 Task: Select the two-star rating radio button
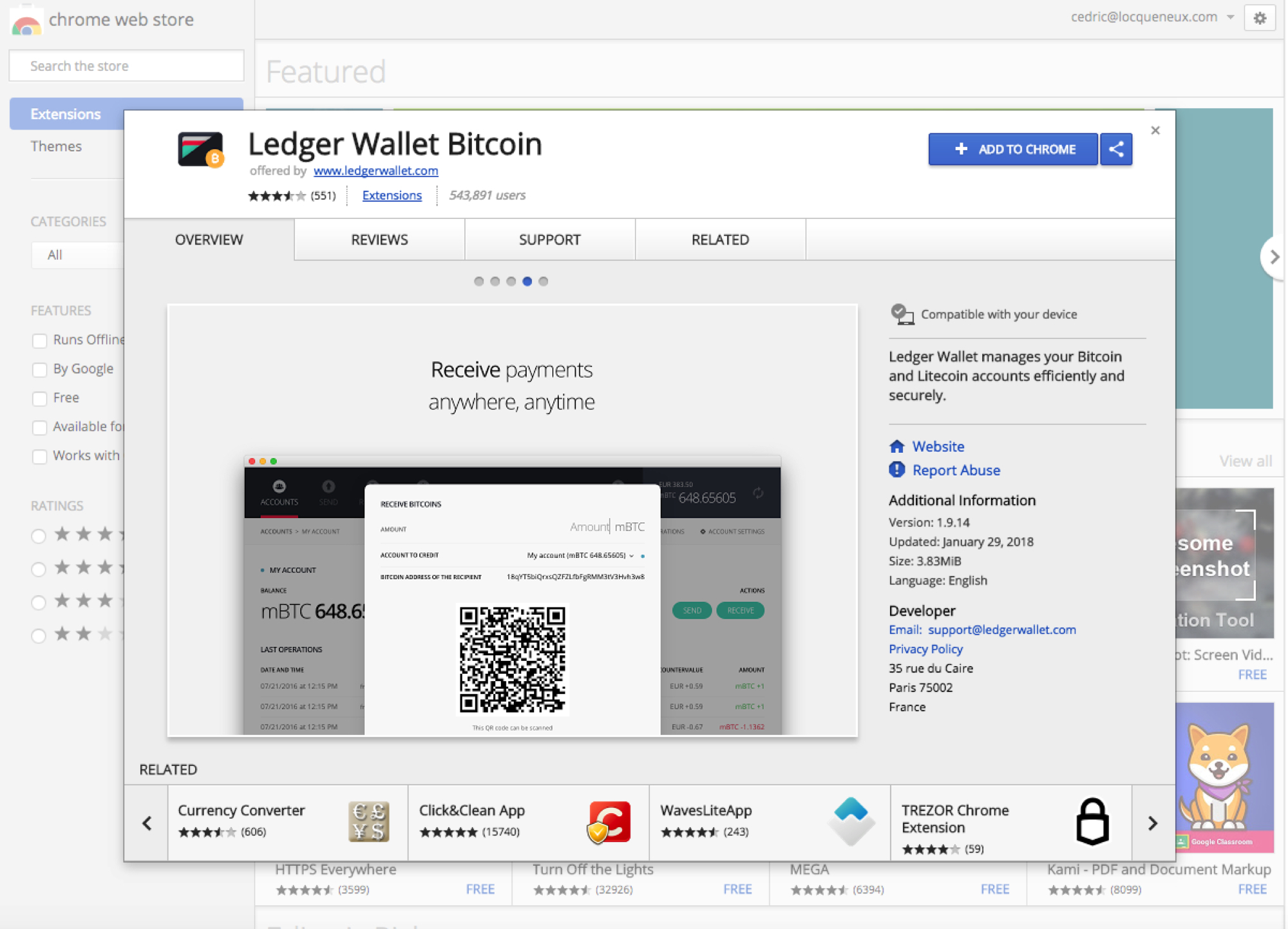point(39,635)
